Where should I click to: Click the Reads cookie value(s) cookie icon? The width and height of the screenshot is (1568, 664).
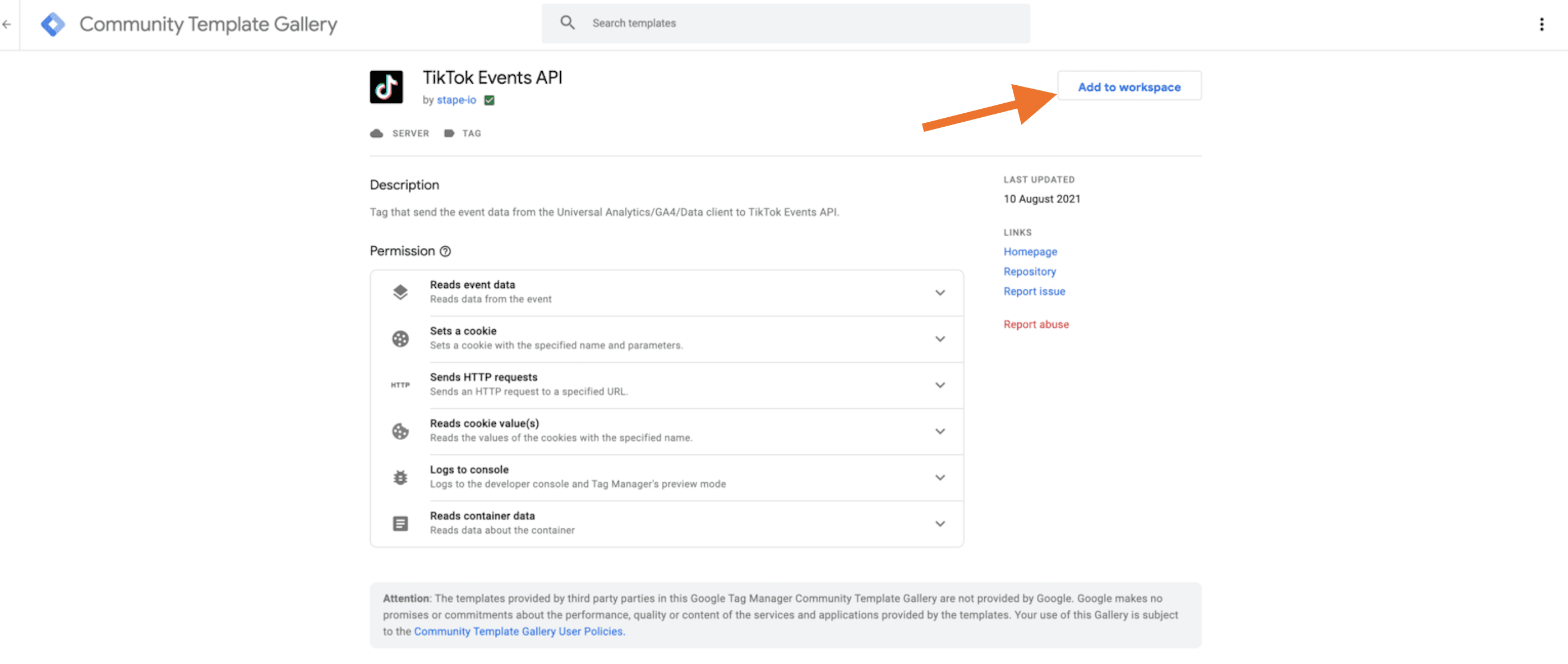400,431
